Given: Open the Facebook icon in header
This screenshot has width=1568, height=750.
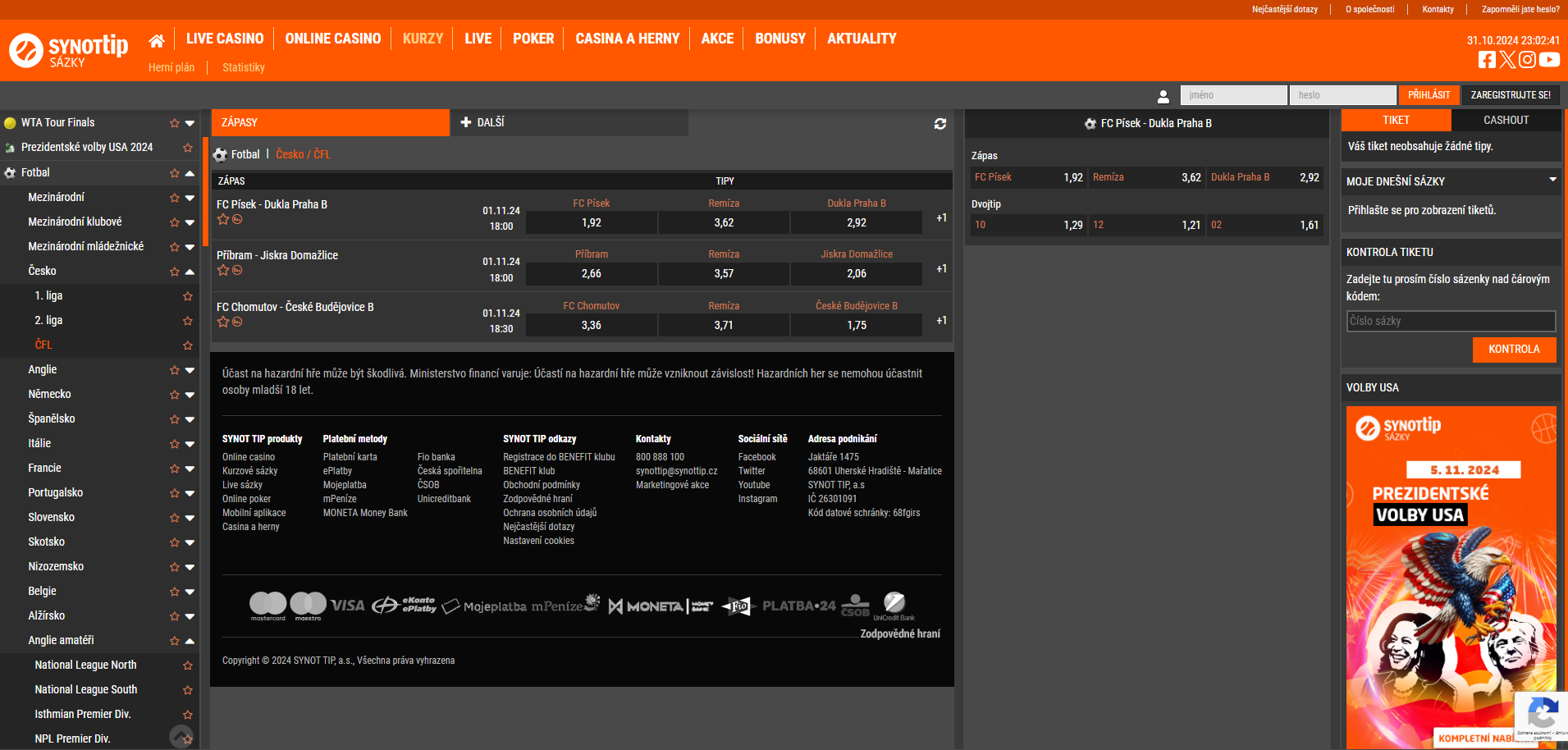Looking at the screenshot, I should click(1487, 59).
